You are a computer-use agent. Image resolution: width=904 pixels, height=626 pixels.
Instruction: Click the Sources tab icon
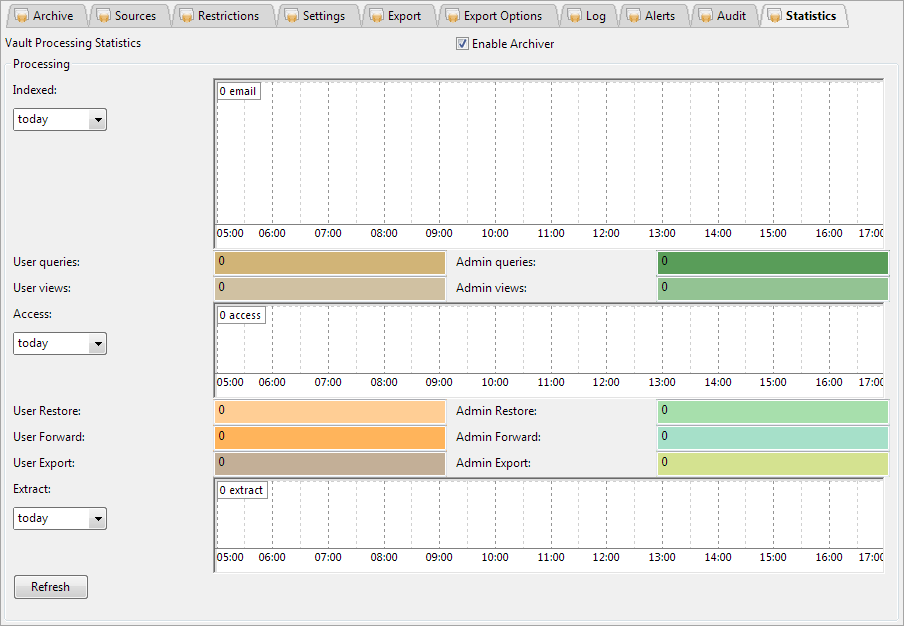tap(104, 16)
